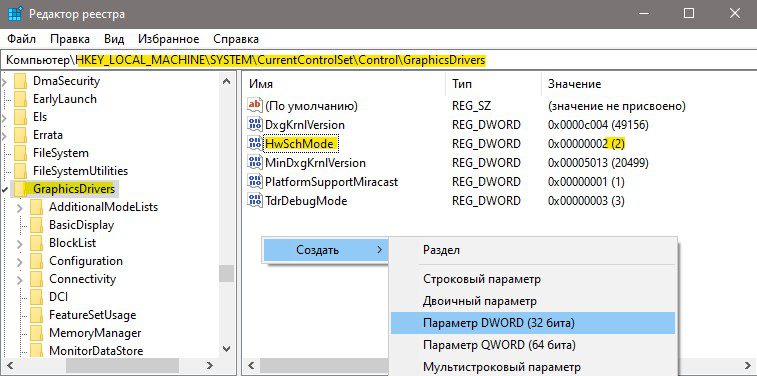Click the MemoryManager folder icon
This screenshot has width=757, height=376.
[x=37, y=333]
